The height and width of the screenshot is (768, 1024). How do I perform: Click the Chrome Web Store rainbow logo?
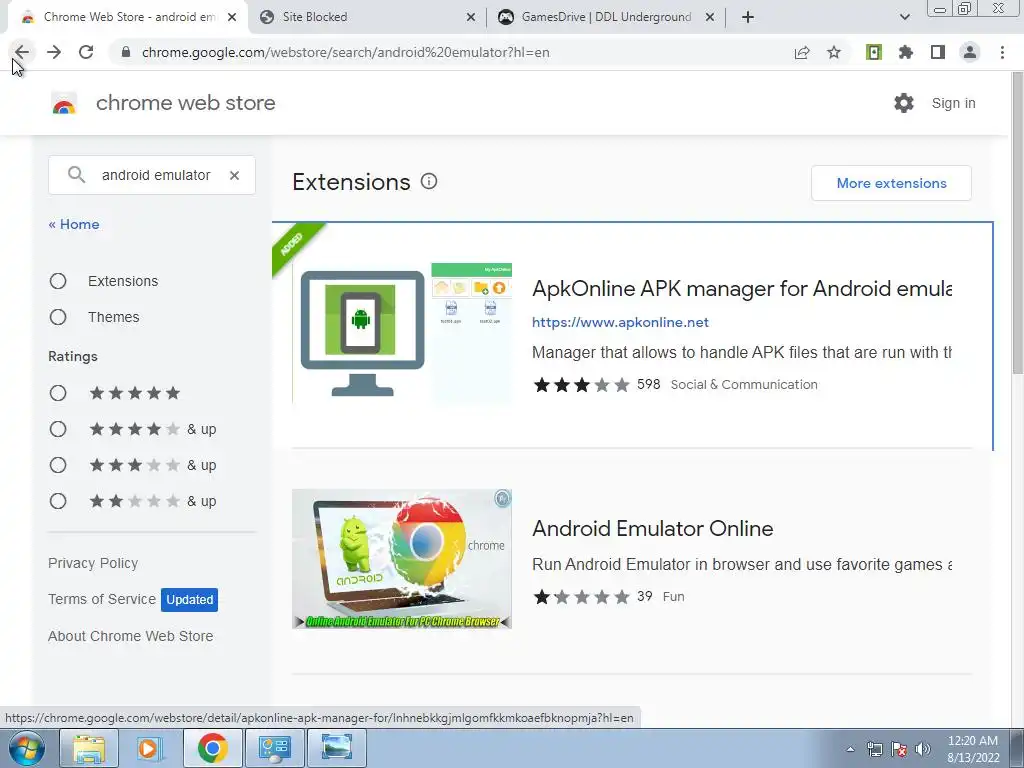(x=64, y=104)
